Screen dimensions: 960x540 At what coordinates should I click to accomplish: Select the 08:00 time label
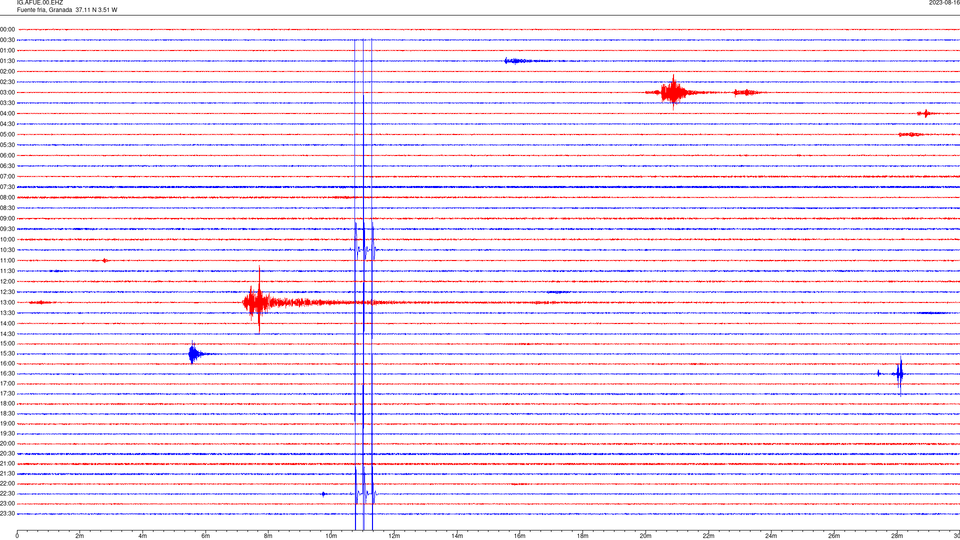pyautogui.click(x=7, y=198)
